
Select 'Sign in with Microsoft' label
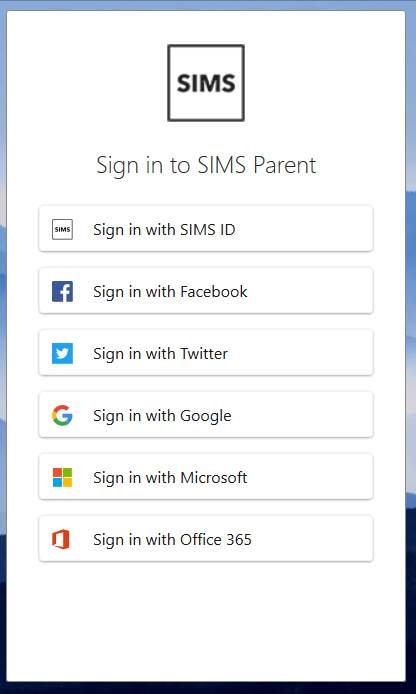coord(170,478)
